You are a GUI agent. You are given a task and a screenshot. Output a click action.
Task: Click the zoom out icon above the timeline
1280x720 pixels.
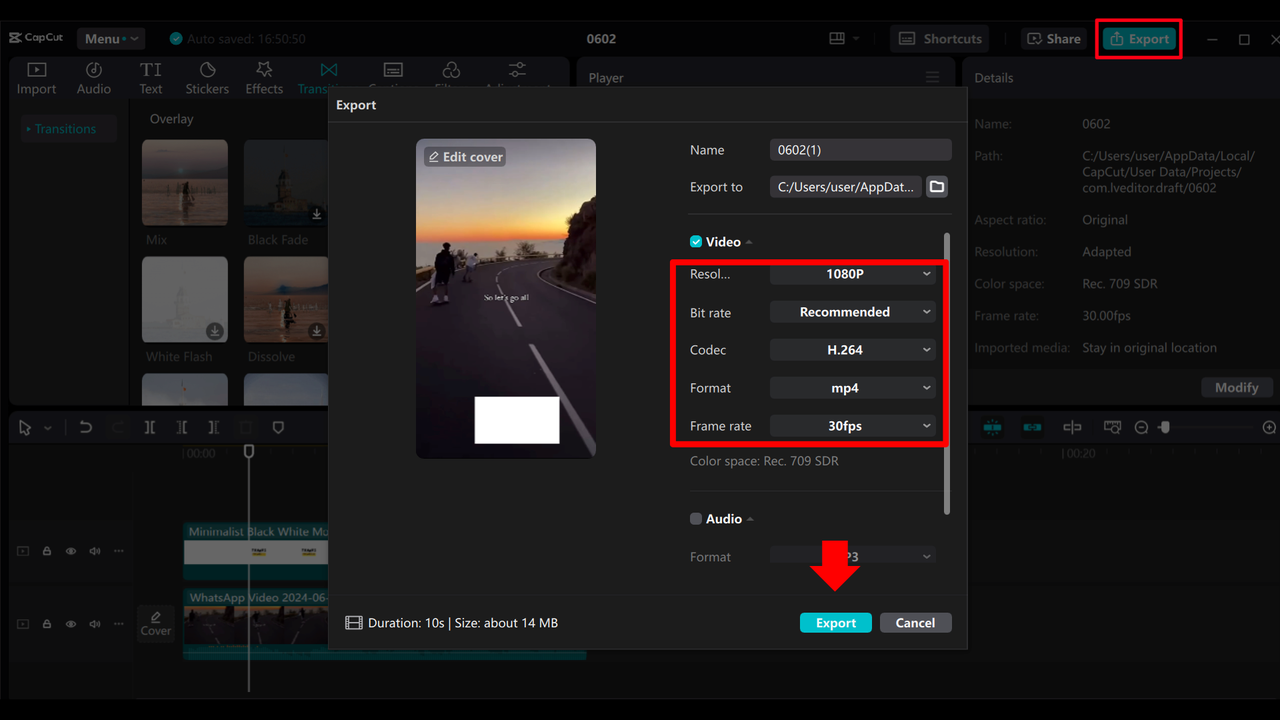(1140, 427)
